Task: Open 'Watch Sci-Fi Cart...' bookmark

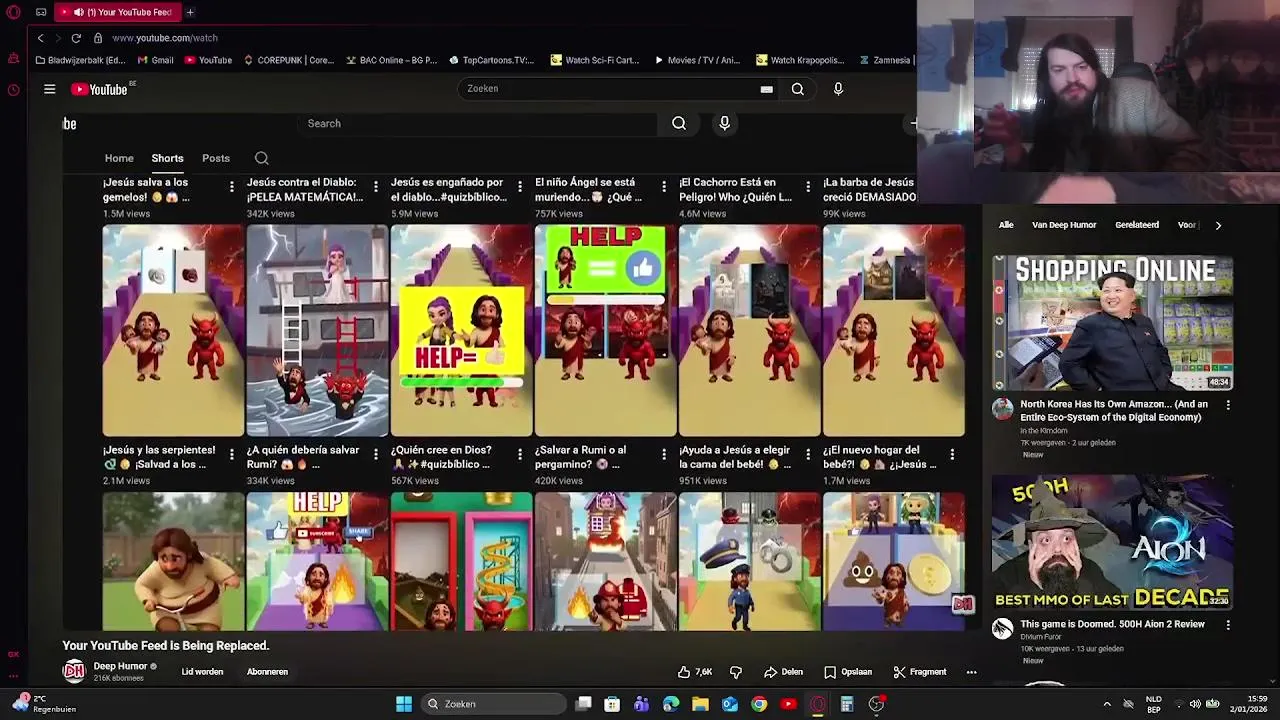Action: [594, 60]
